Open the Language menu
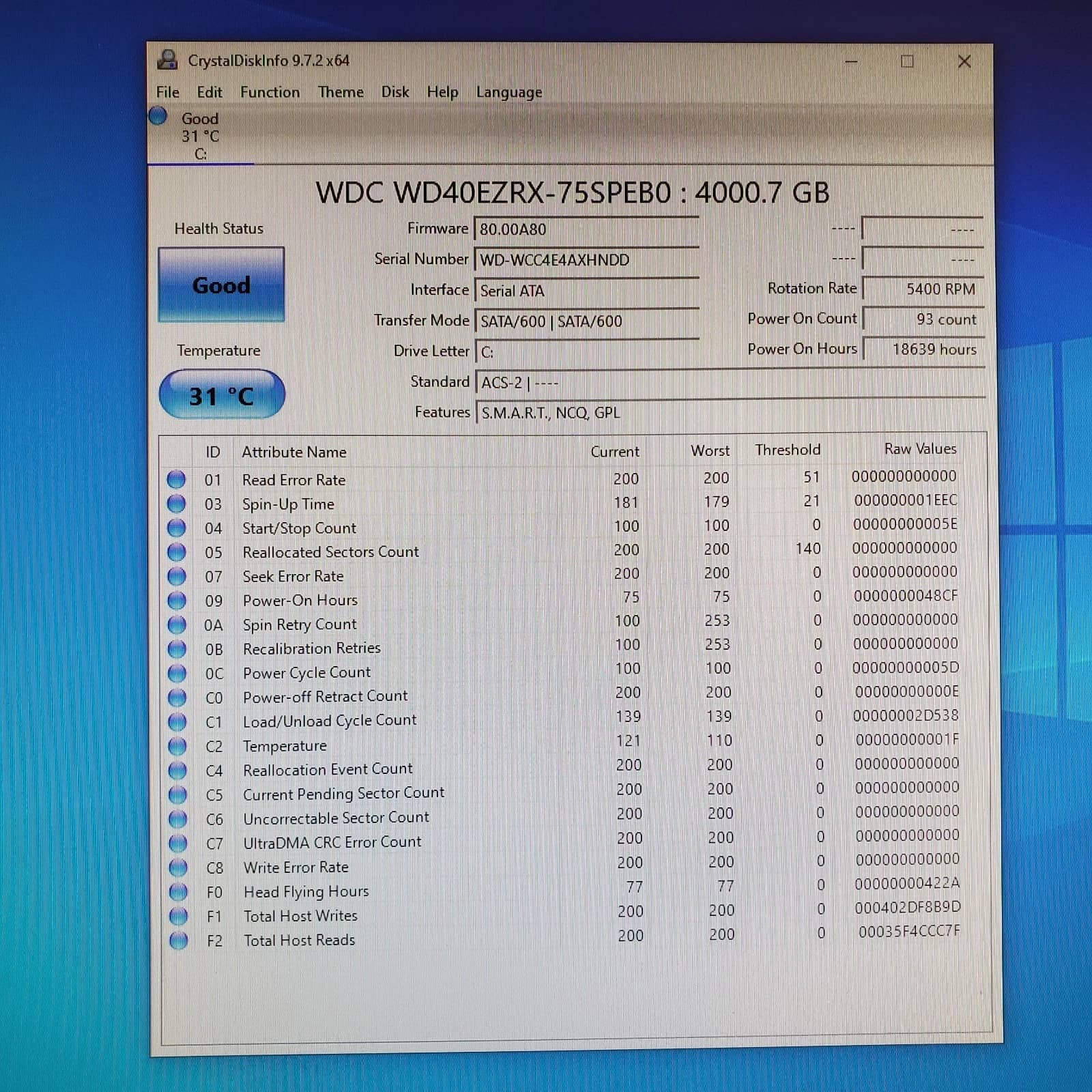The image size is (1092, 1092). [509, 92]
